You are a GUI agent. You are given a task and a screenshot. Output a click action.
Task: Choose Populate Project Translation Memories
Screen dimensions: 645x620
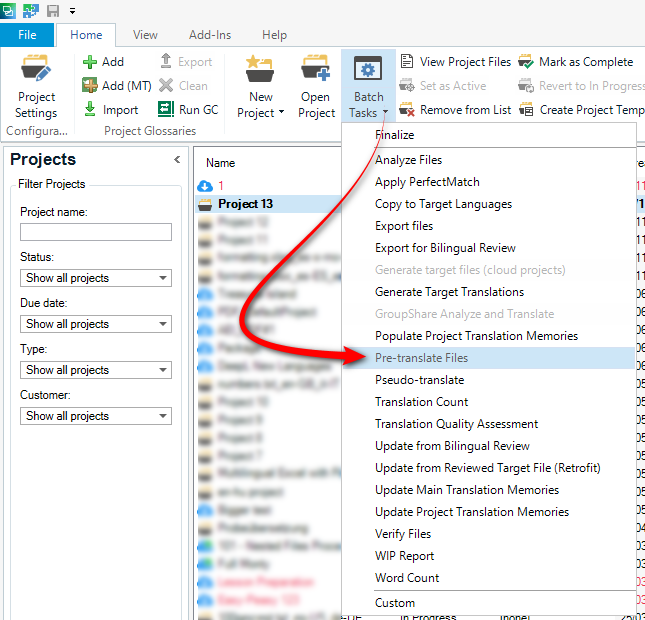click(x=489, y=336)
